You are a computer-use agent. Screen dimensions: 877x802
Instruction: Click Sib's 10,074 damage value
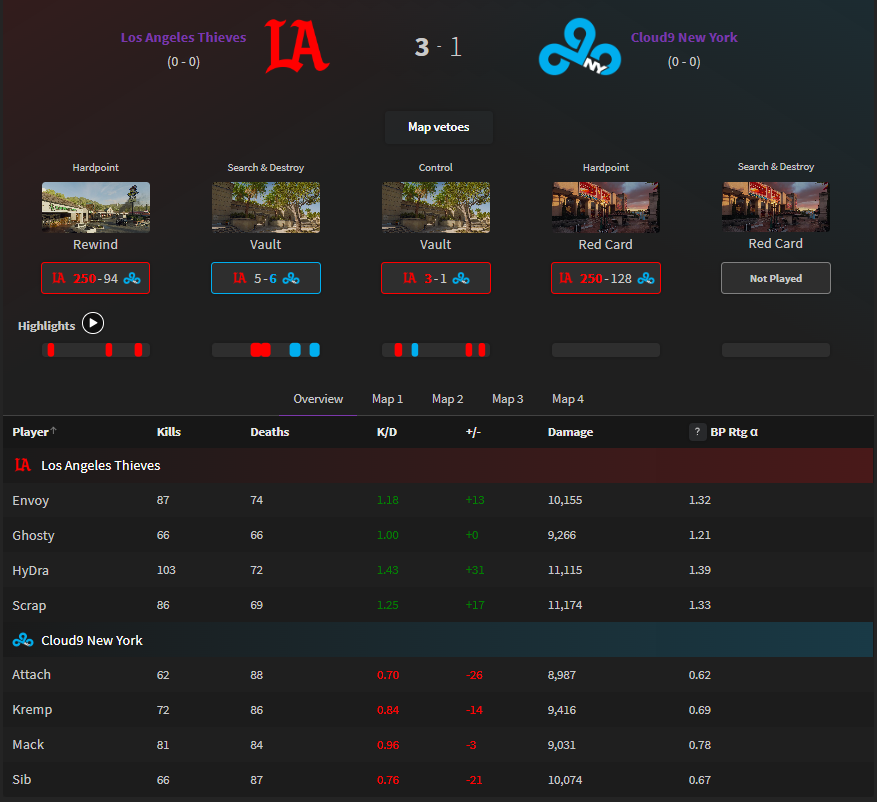click(565, 780)
